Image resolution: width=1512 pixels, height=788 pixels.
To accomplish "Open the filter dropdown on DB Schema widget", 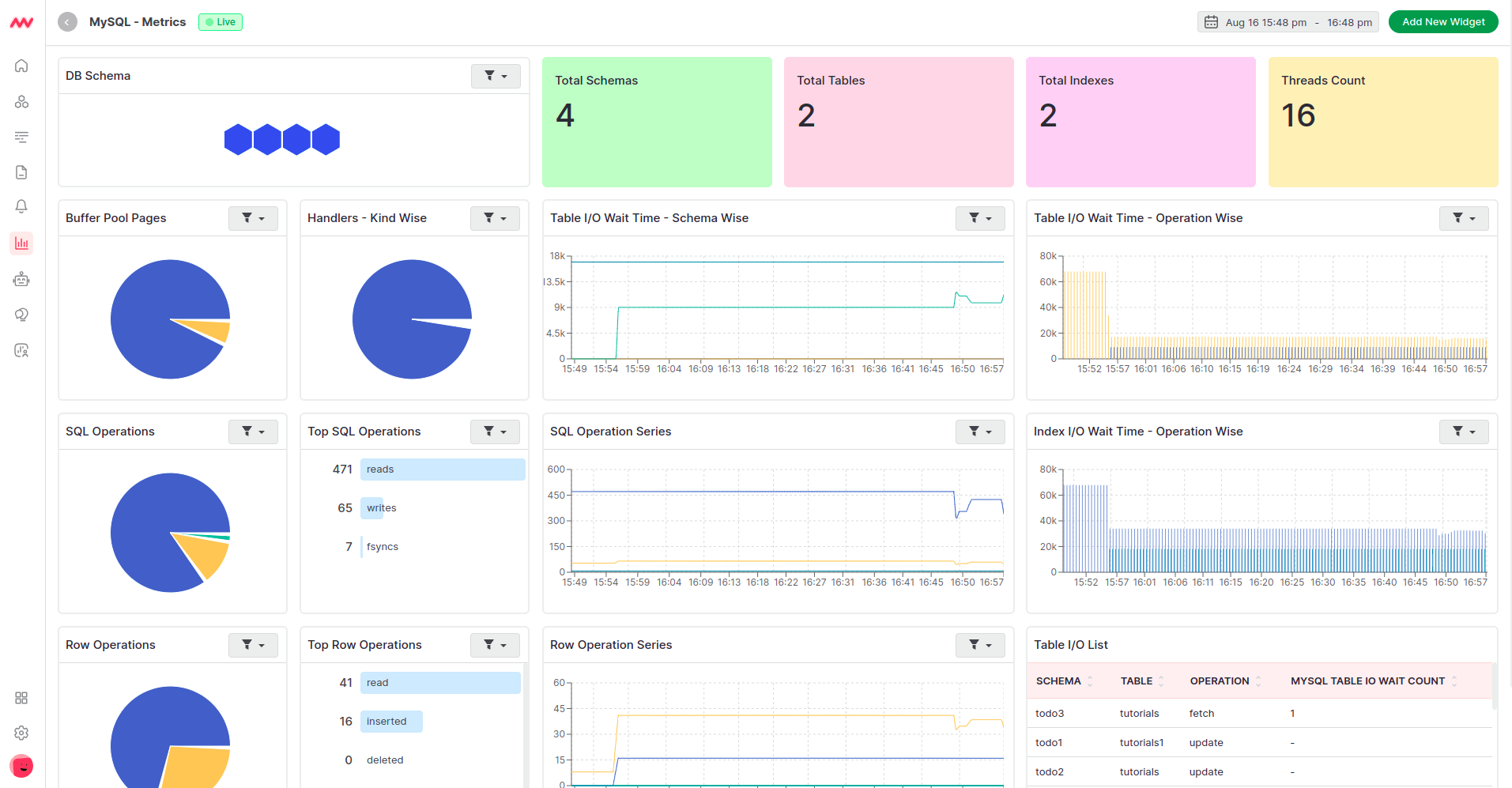I will coord(496,76).
